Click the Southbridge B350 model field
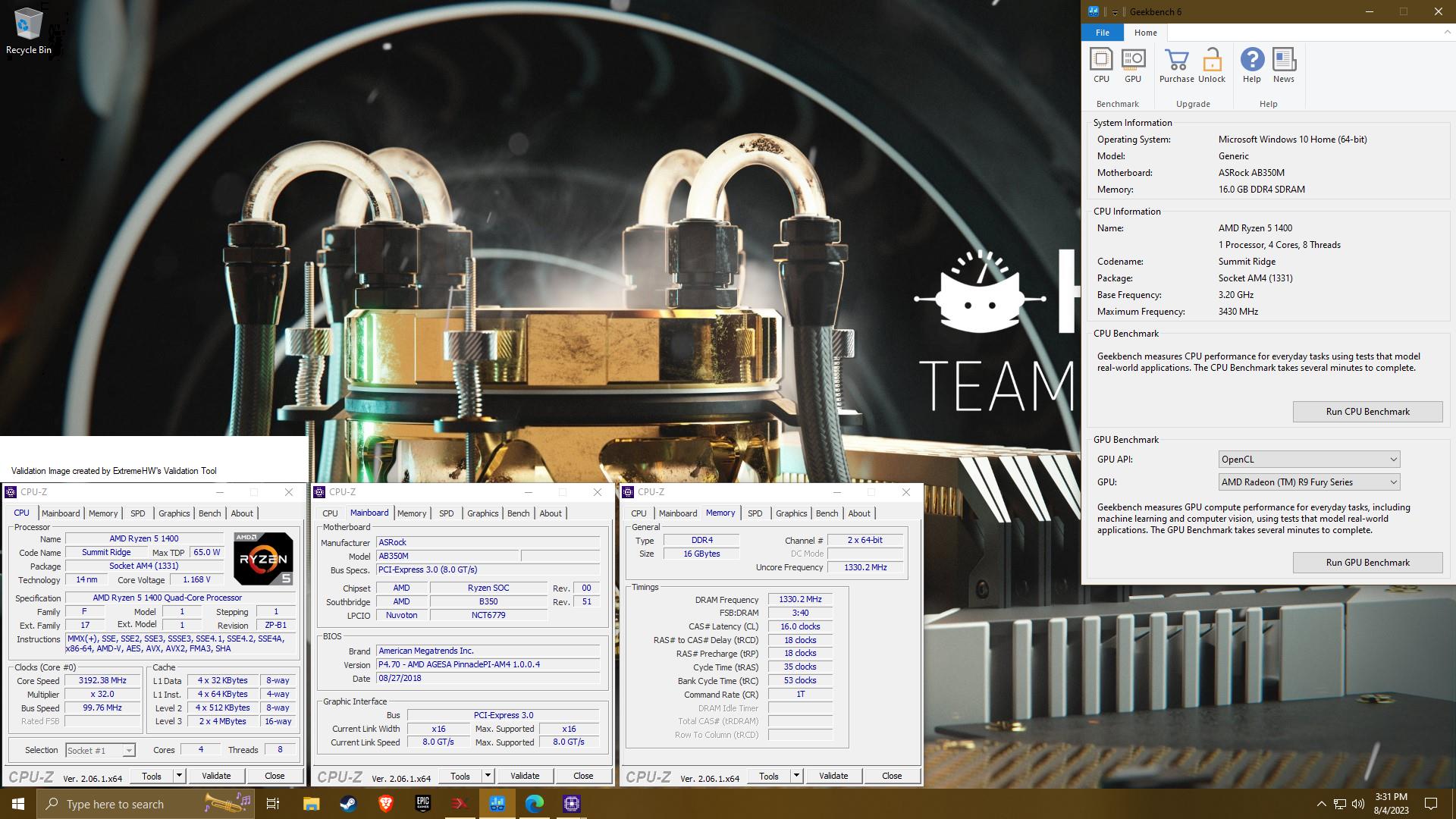The image size is (1456, 819). (488, 601)
